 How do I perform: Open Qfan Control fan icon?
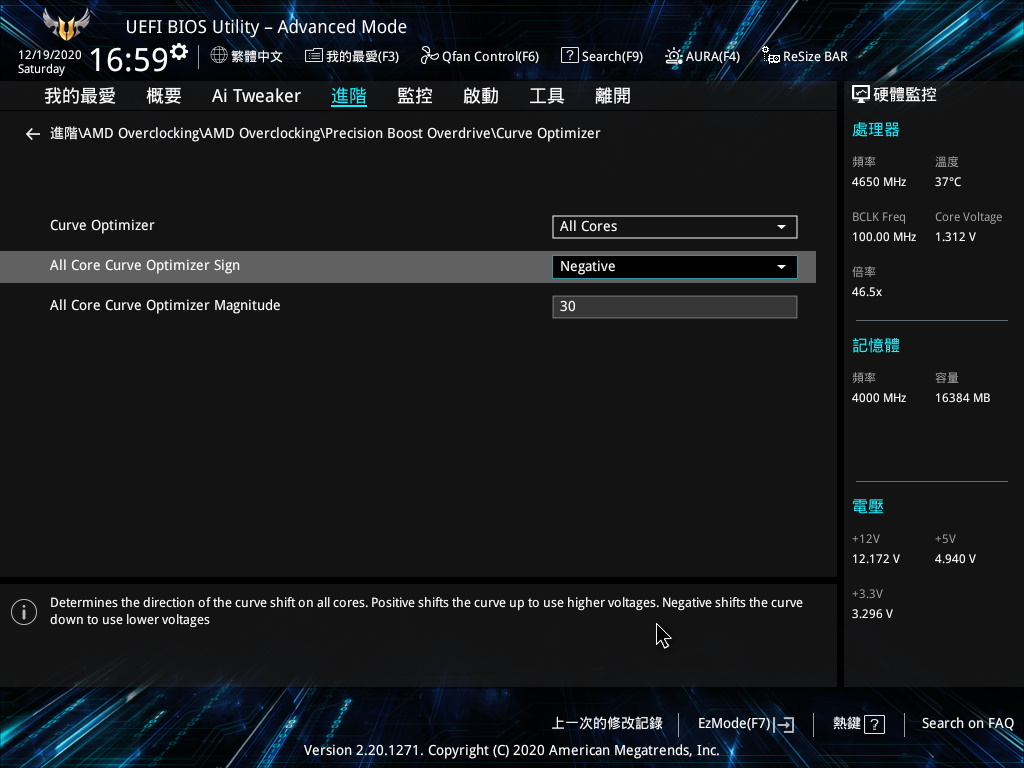tap(429, 56)
